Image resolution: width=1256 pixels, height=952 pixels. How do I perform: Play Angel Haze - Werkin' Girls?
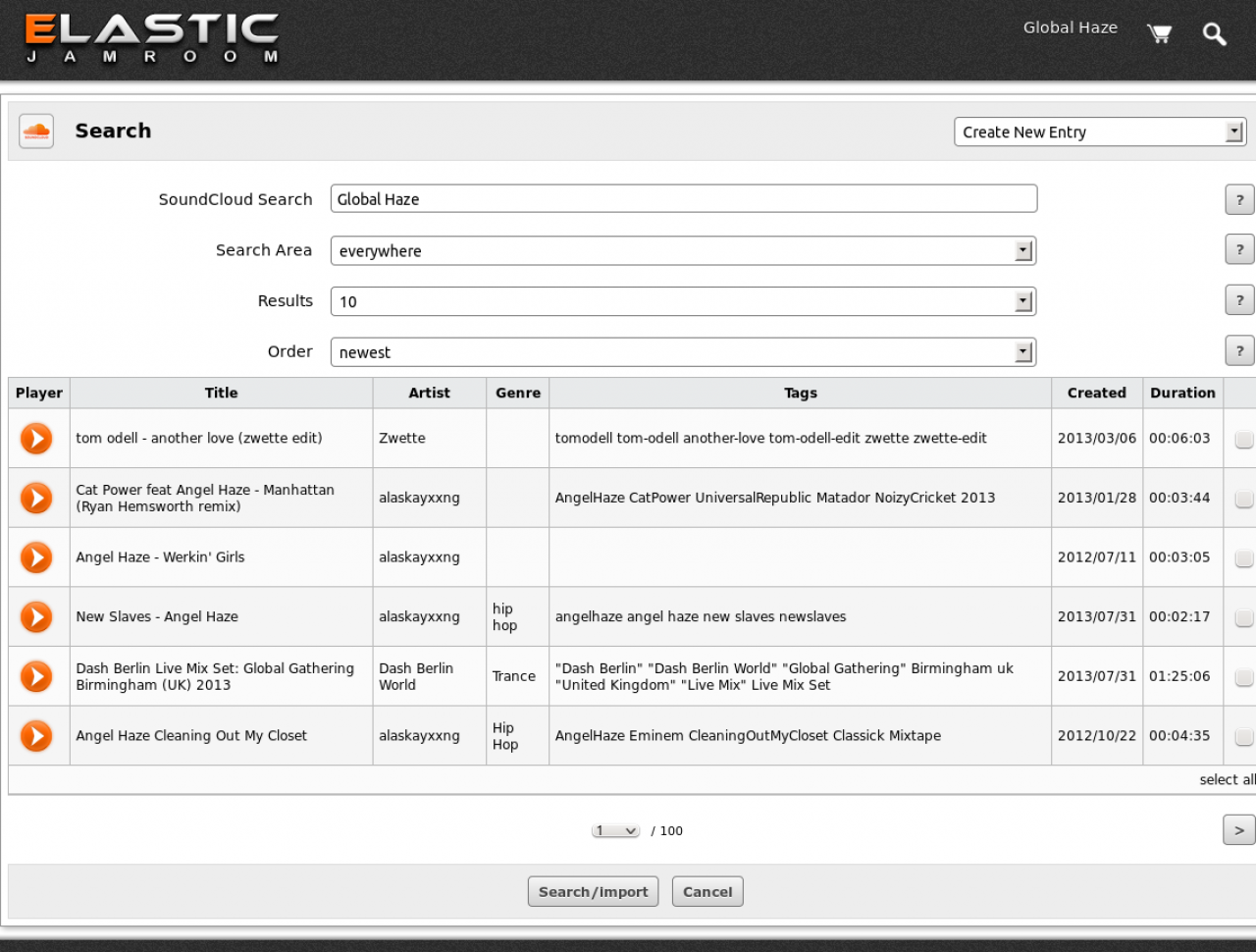pyautogui.click(x=36, y=557)
